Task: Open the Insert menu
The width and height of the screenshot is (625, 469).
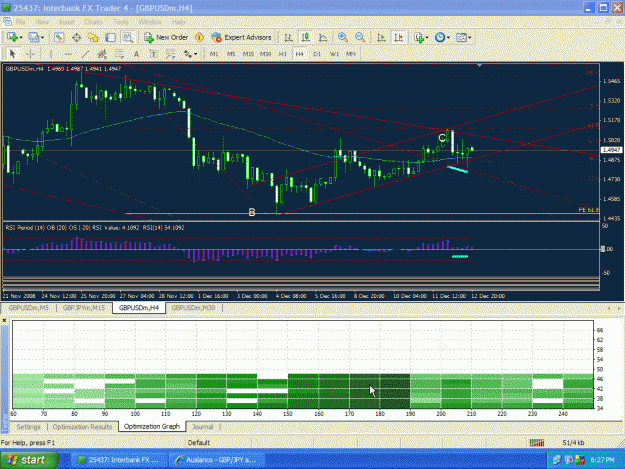Action: 67,22
